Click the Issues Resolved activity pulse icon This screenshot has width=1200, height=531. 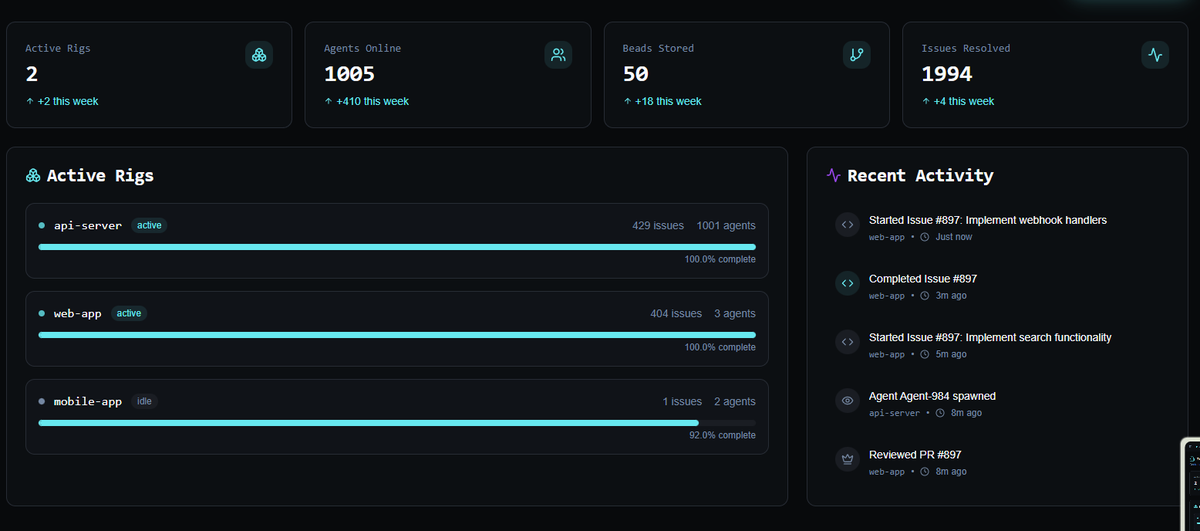[1155, 55]
